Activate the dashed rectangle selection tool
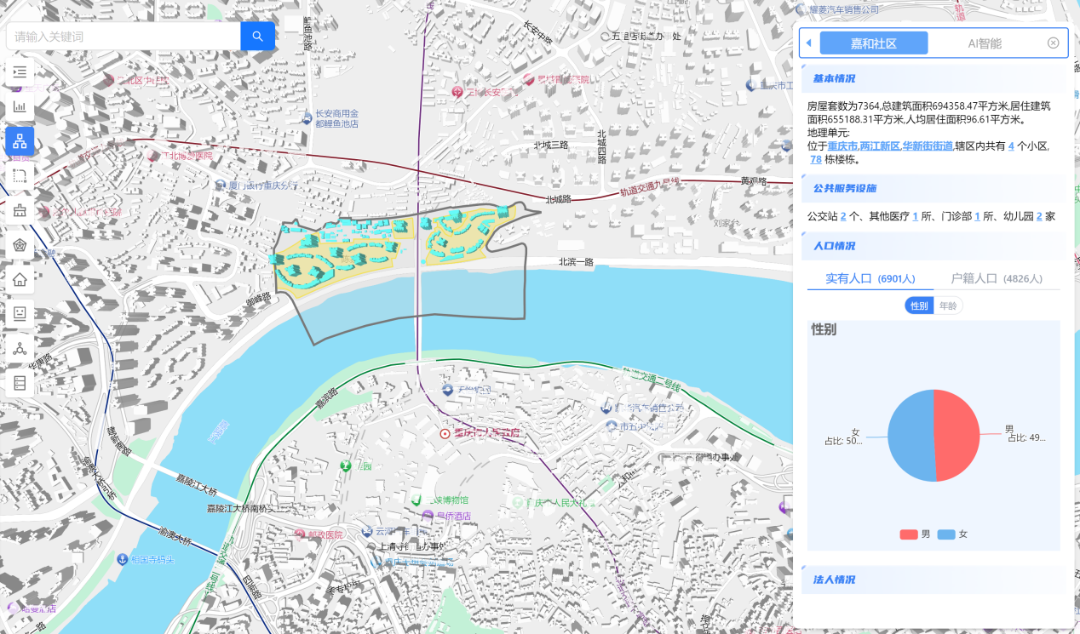This screenshot has width=1080, height=634. click(x=19, y=176)
